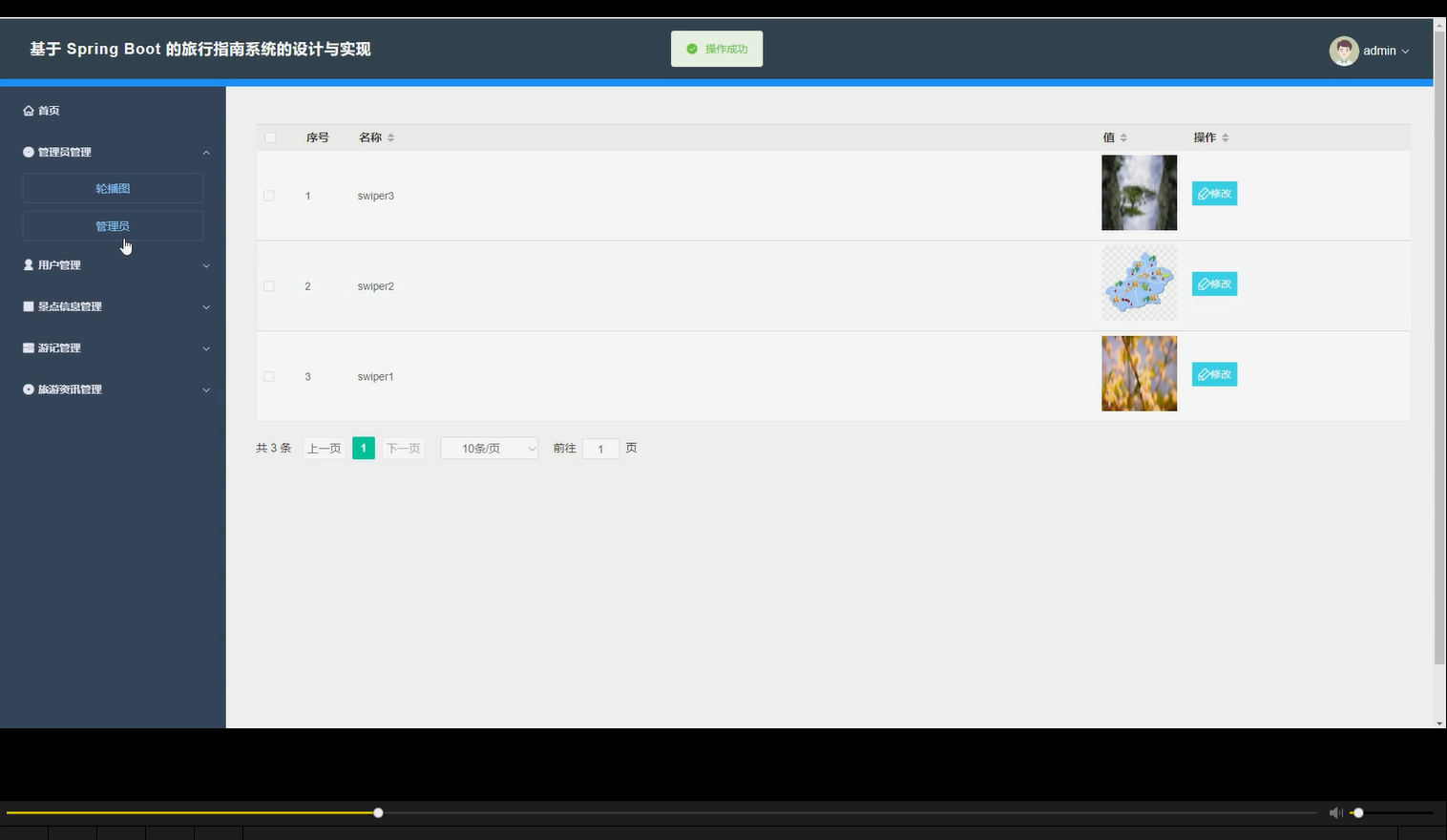Screen dimensions: 1447x840
Task: Click the volume speaker icon in player bar
Action: (1335, 812)
